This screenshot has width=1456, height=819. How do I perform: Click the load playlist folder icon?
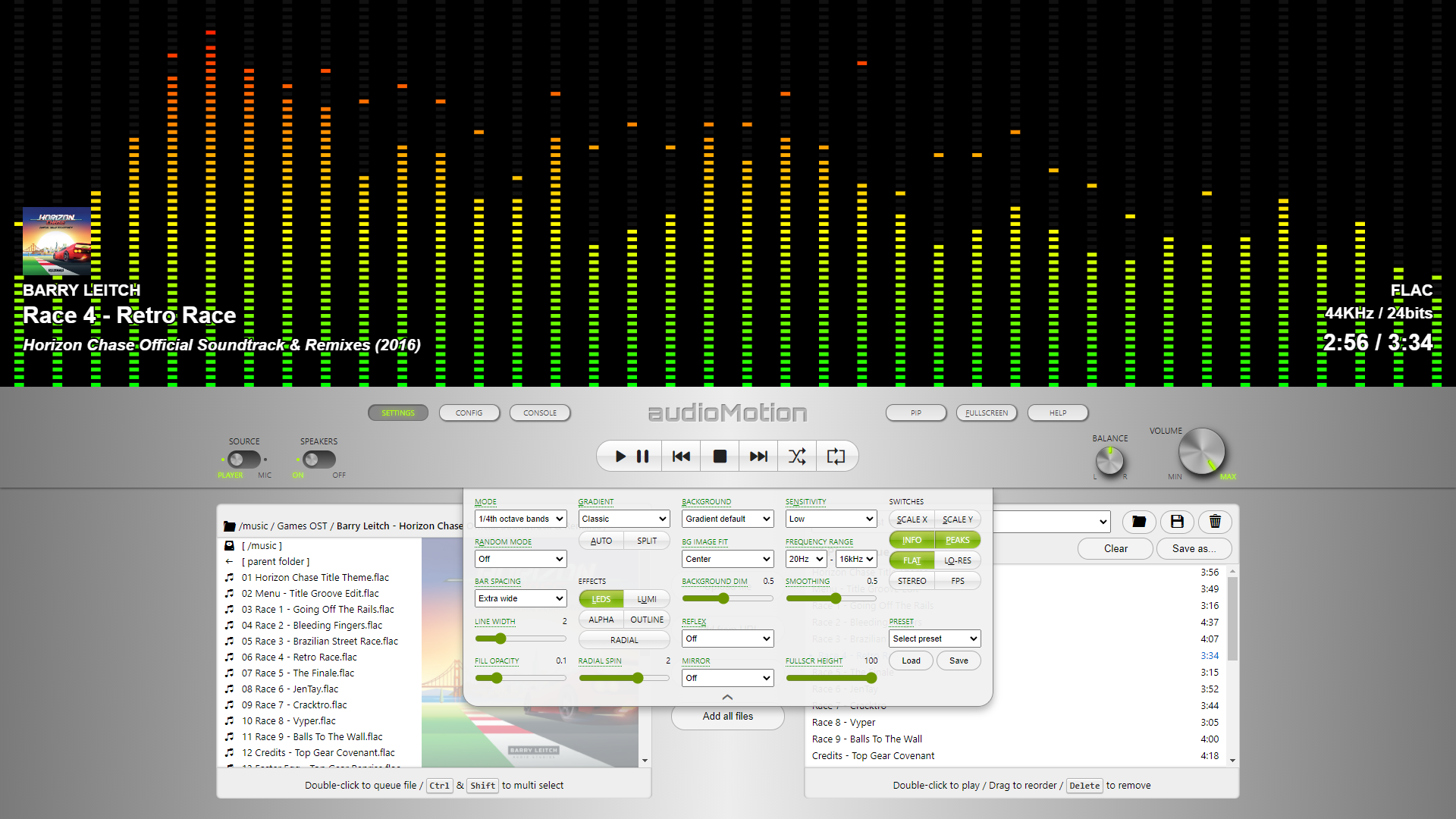[x=1138, y=522]
